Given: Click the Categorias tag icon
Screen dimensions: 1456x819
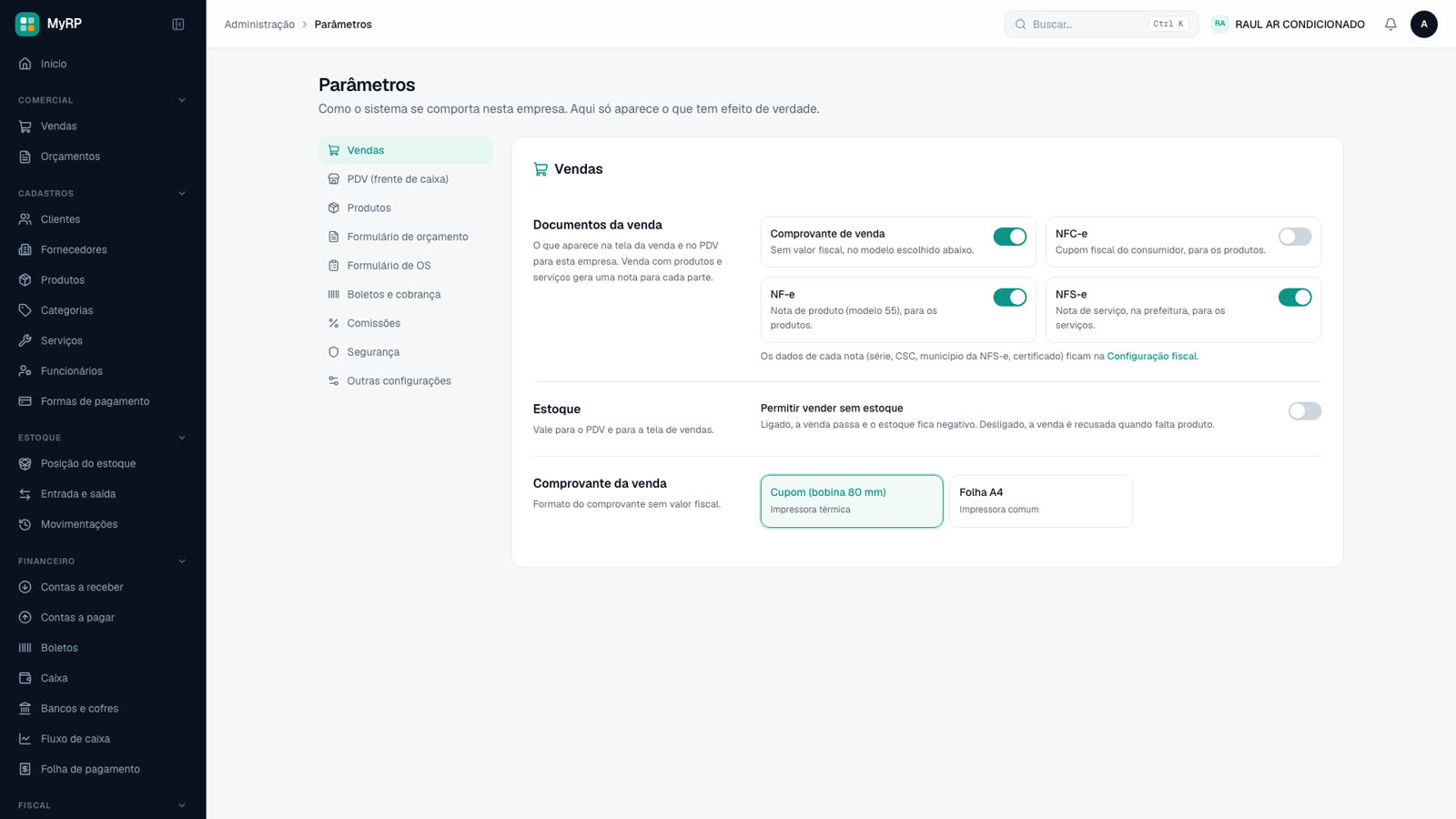Looking at the screenshot, I should [25, 310].
